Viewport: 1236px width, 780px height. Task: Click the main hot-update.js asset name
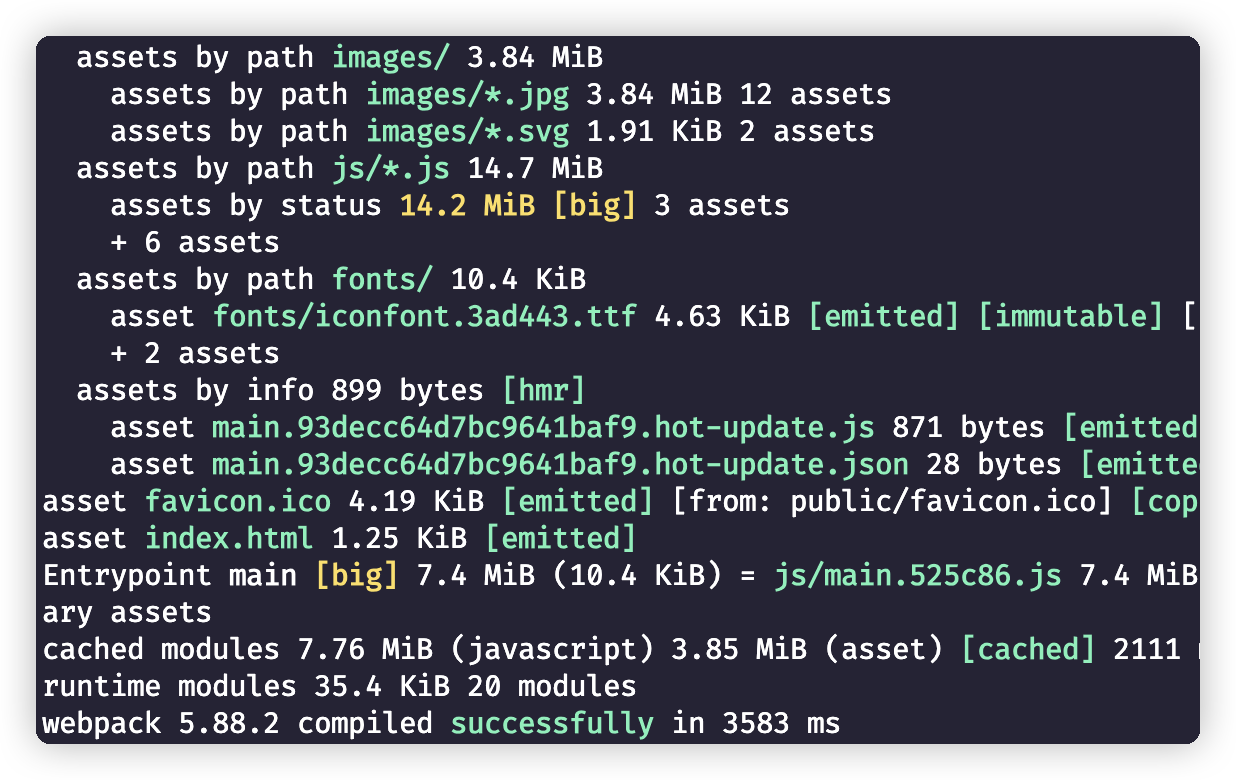pyautogui.click(x=543, y=428)
